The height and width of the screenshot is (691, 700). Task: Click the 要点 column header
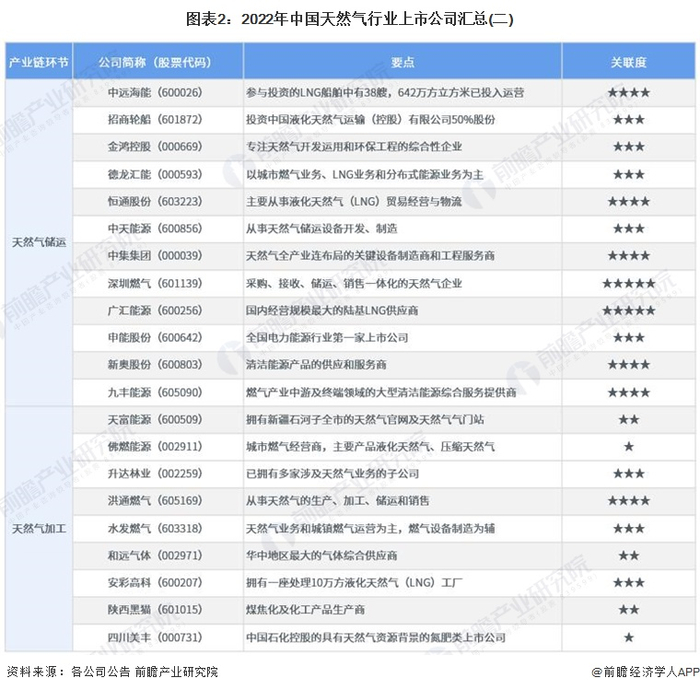402,62
